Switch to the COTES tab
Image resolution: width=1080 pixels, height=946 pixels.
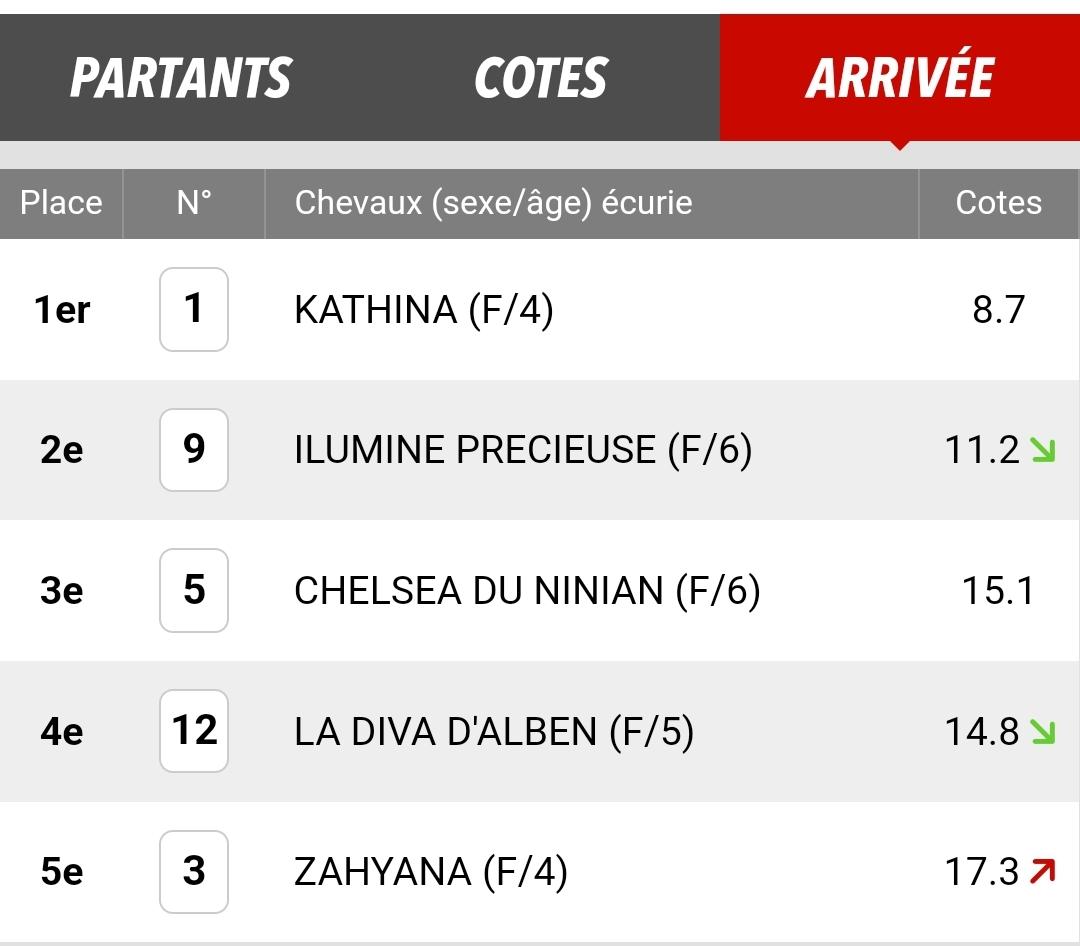[540, 77]
